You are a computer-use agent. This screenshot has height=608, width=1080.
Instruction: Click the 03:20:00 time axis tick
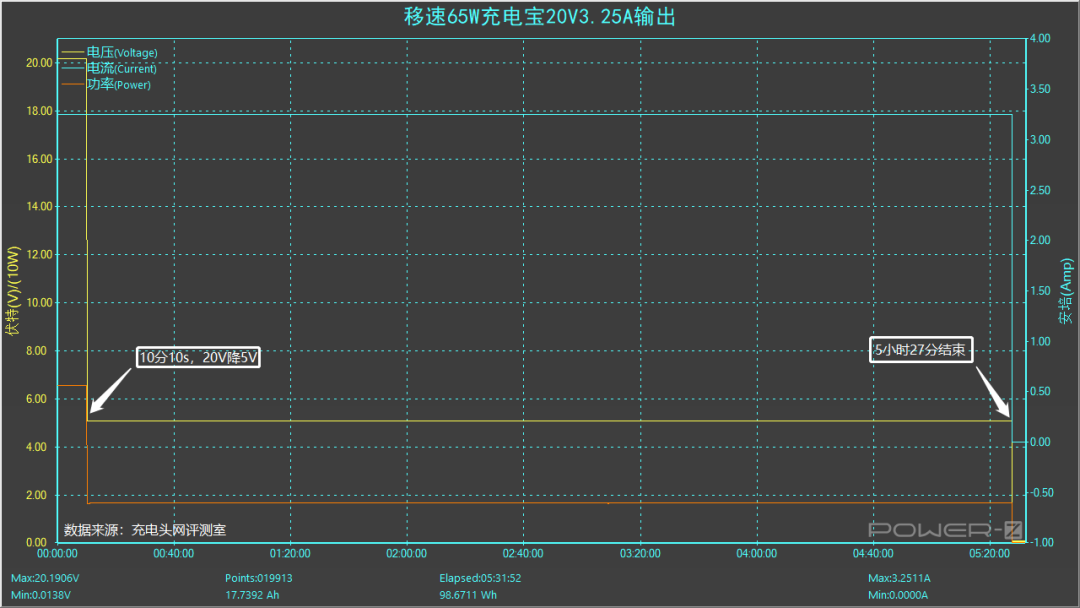pyautogui.click(x=640, y=554)
